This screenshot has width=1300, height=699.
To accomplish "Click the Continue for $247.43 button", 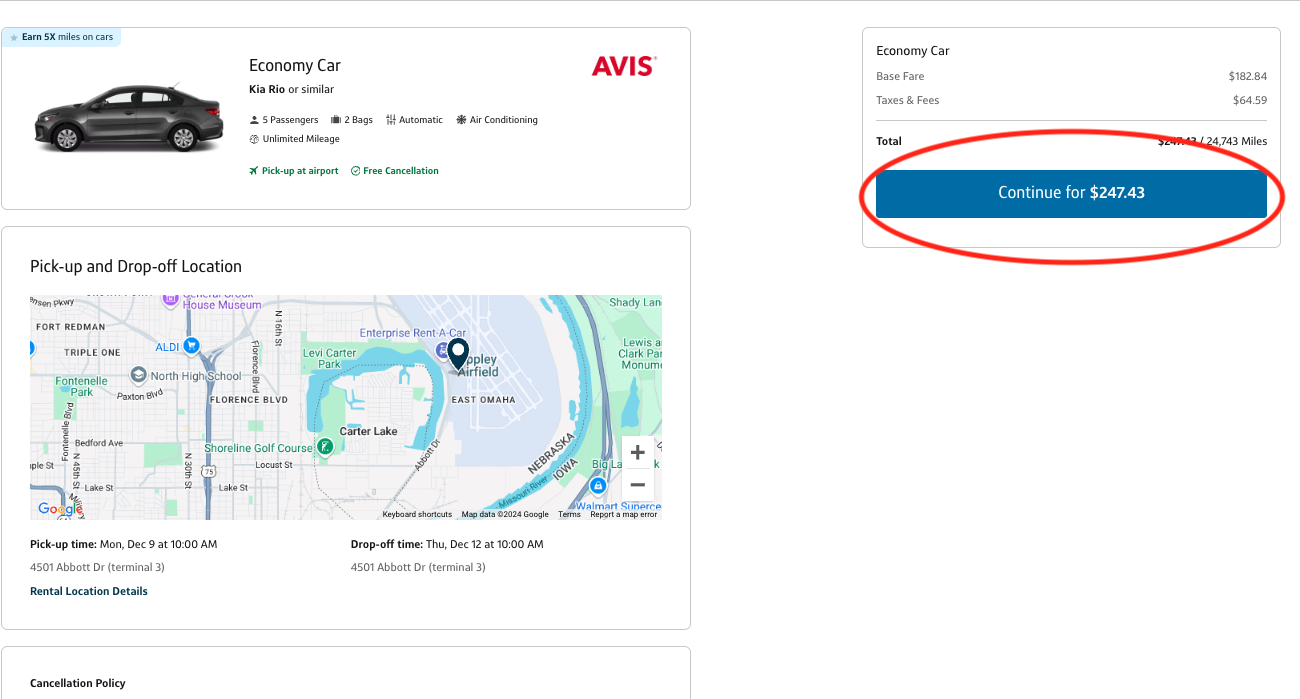I will pyautogui.click(x=1071, y=193).
